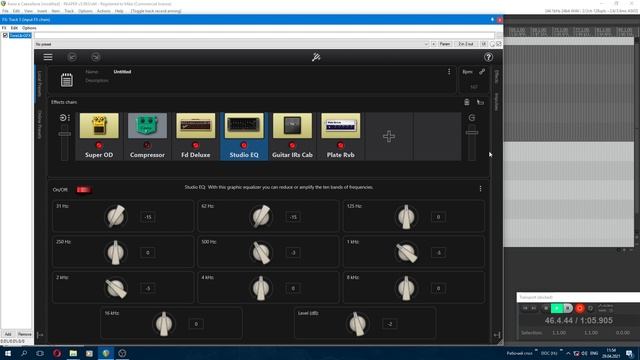Open the plugin help question mark
This screenshot has height=360, width=640.
point(488,57)
